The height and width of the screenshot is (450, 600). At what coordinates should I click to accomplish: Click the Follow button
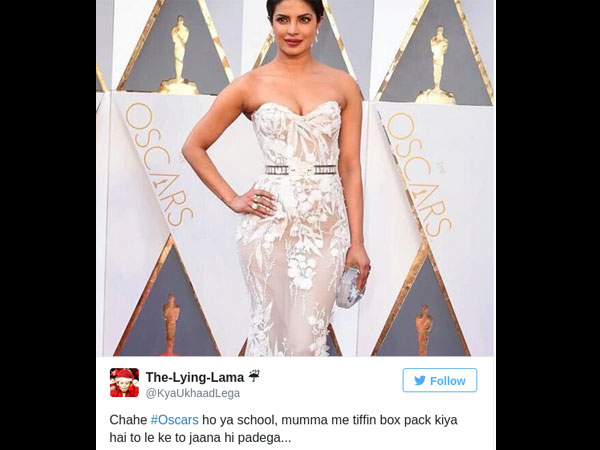click(440, 380)
